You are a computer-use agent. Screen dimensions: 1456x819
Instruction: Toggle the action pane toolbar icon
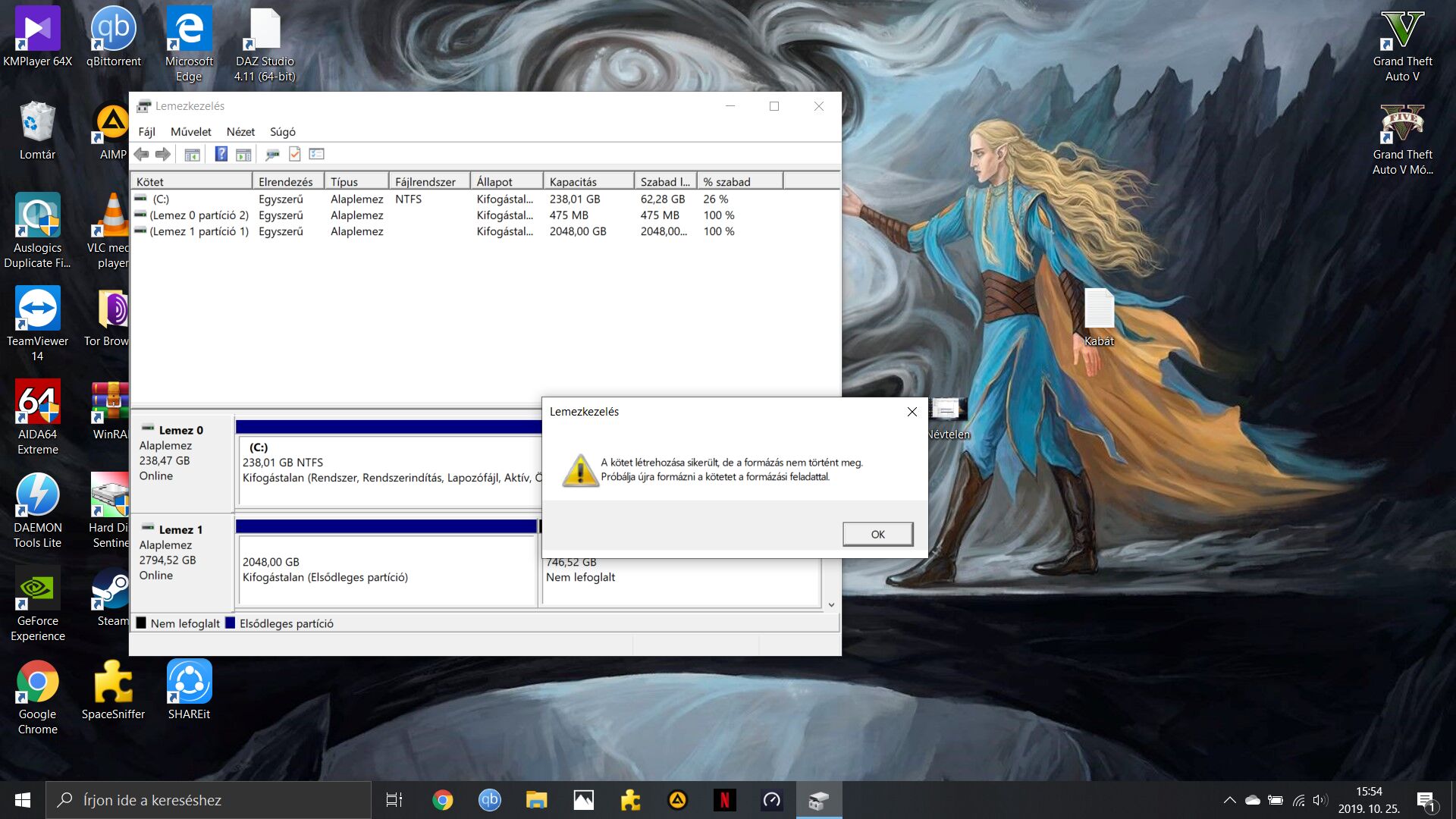tap(243, 155)
